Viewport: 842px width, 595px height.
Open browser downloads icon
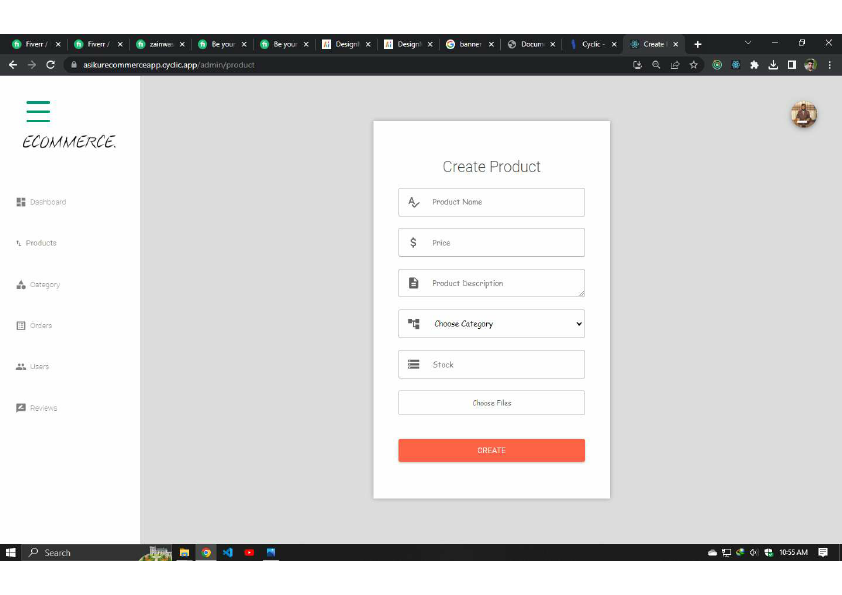[773, 65]
